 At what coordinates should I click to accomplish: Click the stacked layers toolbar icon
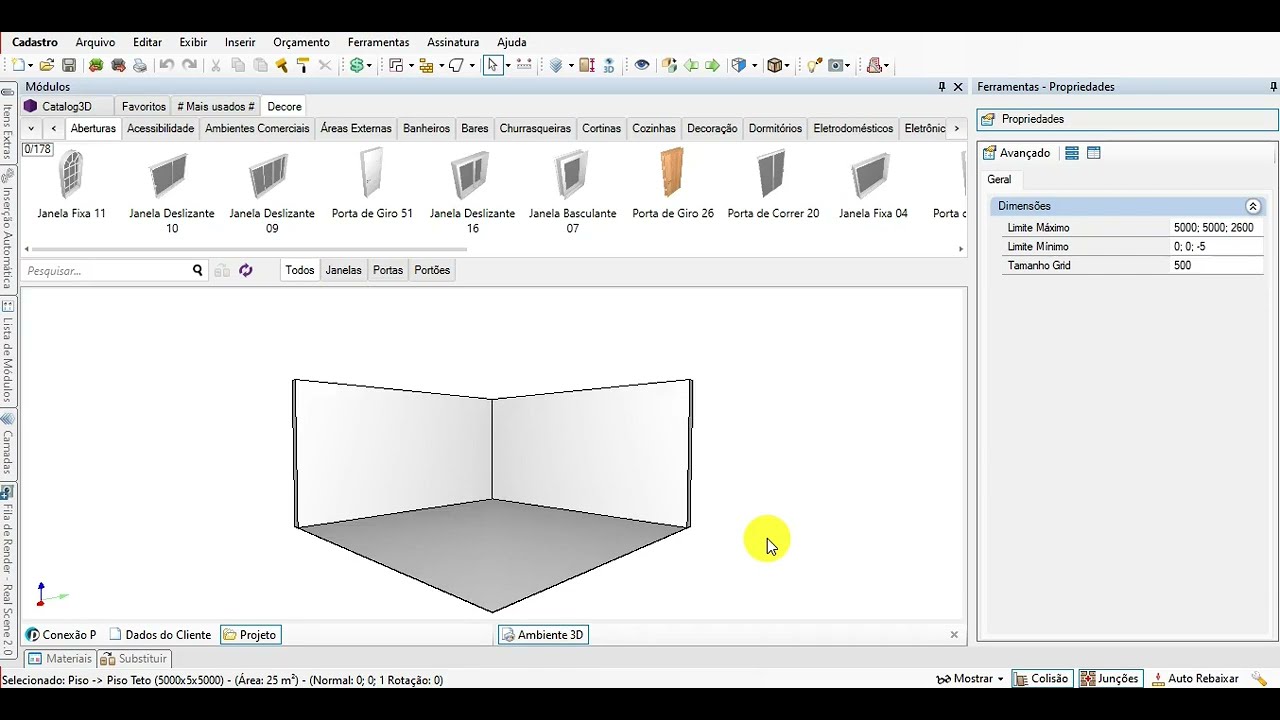pyautogui.click(x=557, y=65)
